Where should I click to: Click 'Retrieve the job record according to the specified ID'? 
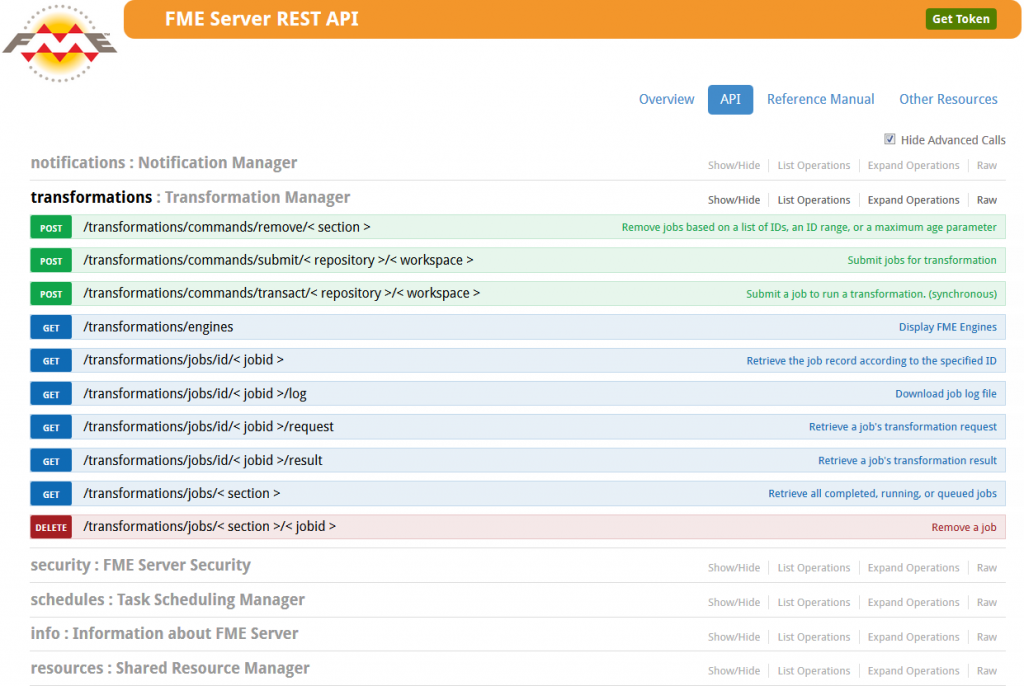click(x=871, y=361)
